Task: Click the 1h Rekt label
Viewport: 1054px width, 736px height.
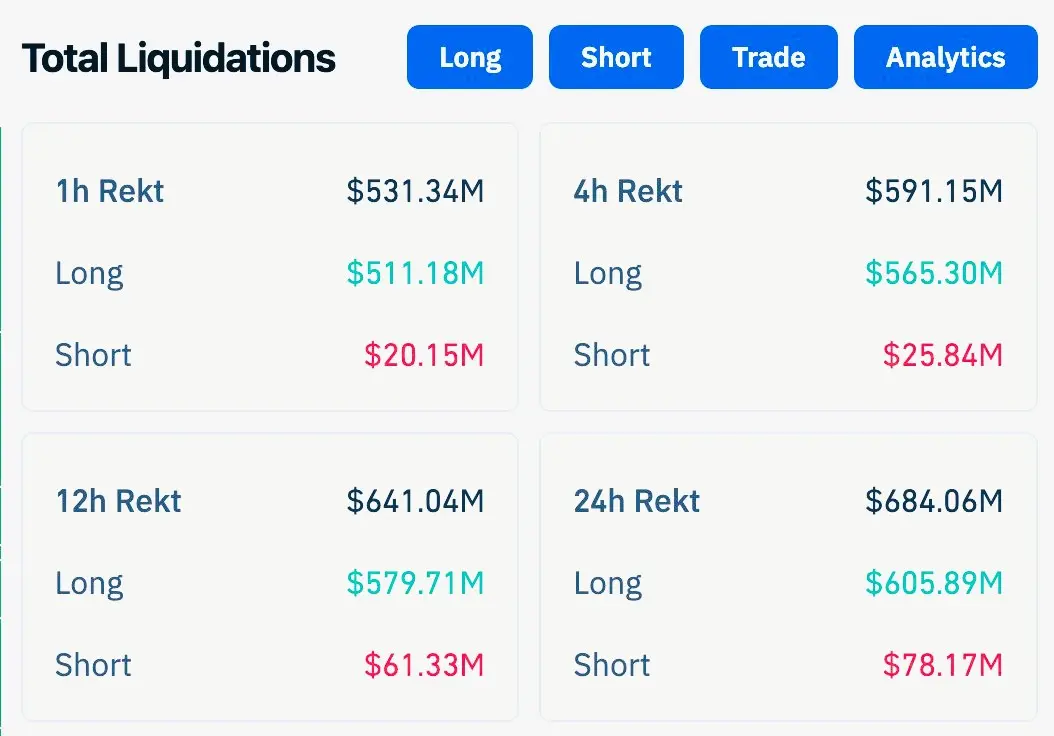Action: click(x=110, y=191)
